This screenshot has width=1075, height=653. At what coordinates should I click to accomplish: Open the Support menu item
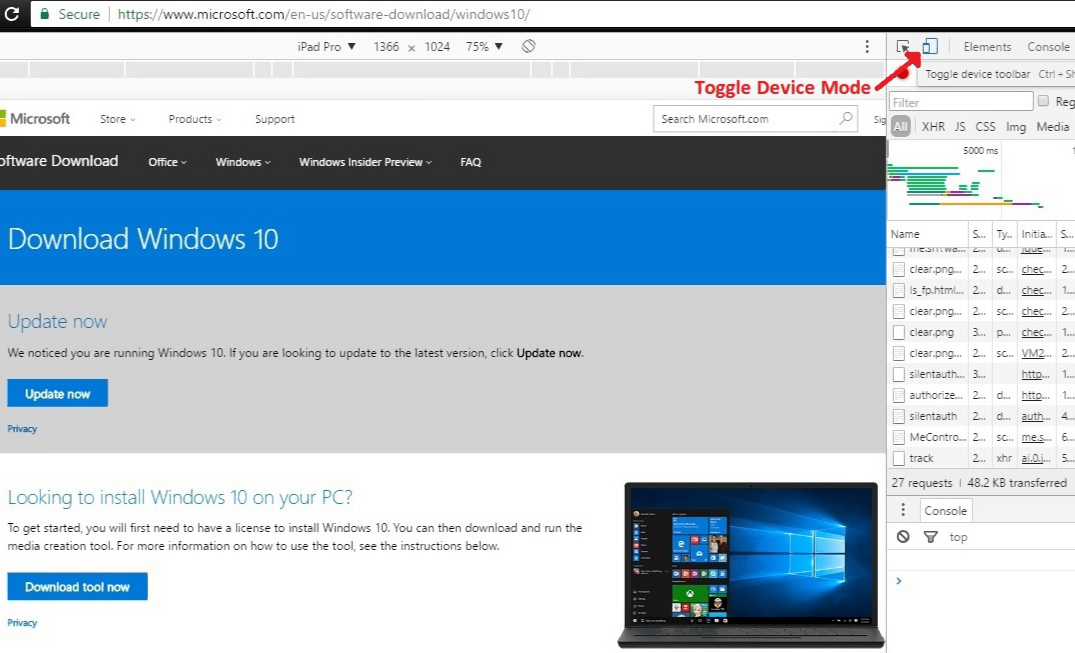tap(275, 119)
